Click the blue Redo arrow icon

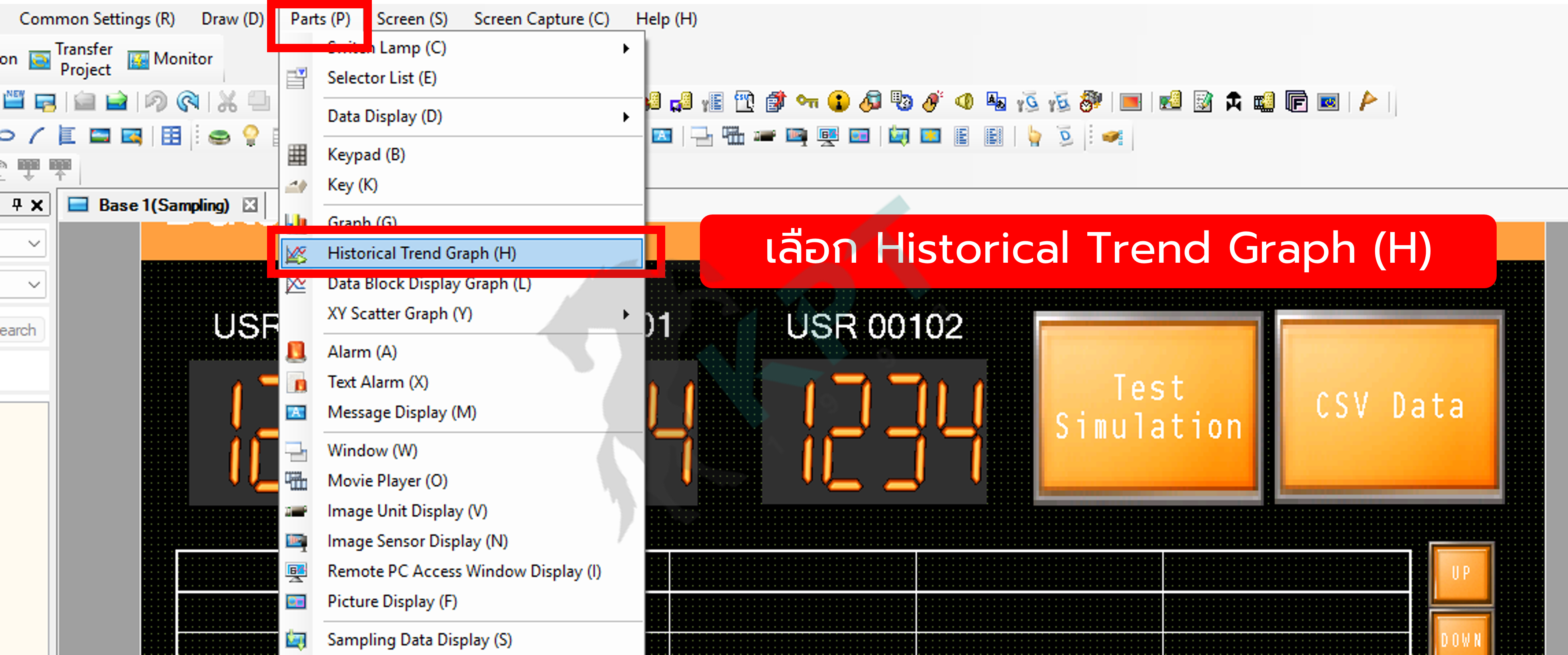point(187,101)
